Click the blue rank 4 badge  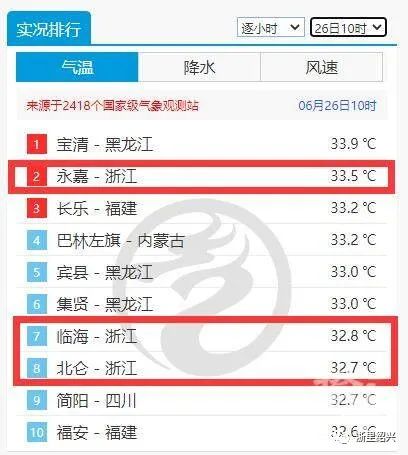tap(37, 240)
